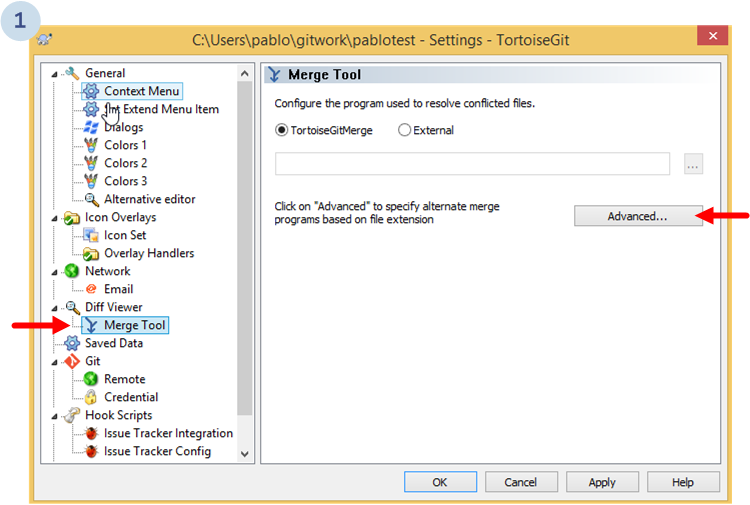This screenshot has width=750, height=505.
Task: Select Icon Set in the tree
Action: 125,235
